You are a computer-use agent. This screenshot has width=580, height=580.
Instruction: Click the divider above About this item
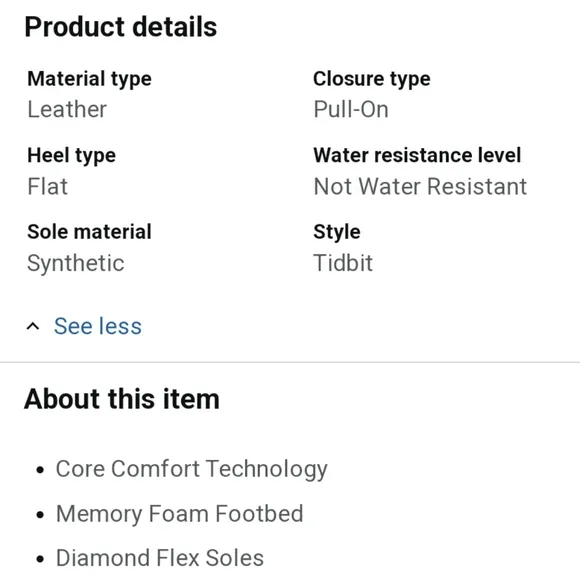click(x=290, y=362)
